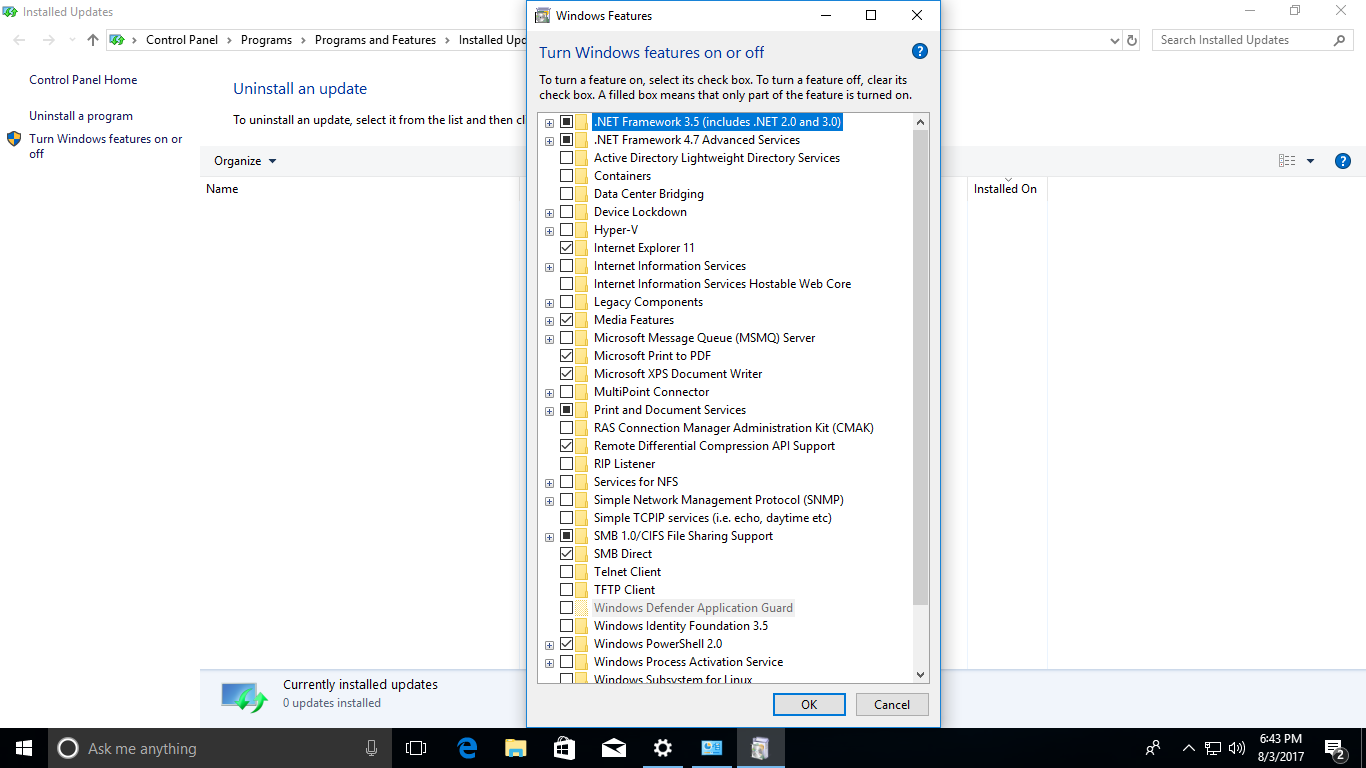The height and width of the screenshot is (768, 1366).
Task: Enable the Containers feature checkbox
Action: click(567, 176)
